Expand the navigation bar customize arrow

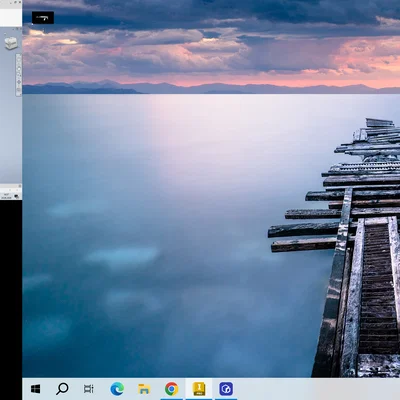point(20,94)
